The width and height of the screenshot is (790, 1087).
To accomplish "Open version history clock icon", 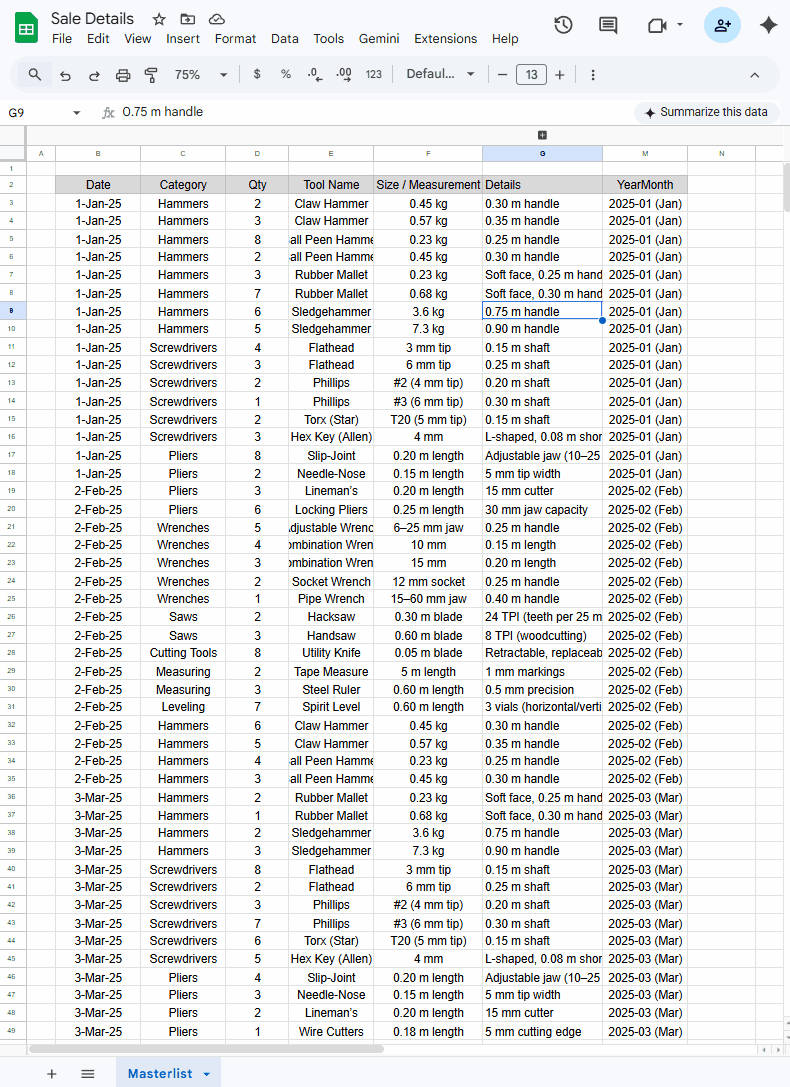I will pyautogui.click(x=563, y=25).
